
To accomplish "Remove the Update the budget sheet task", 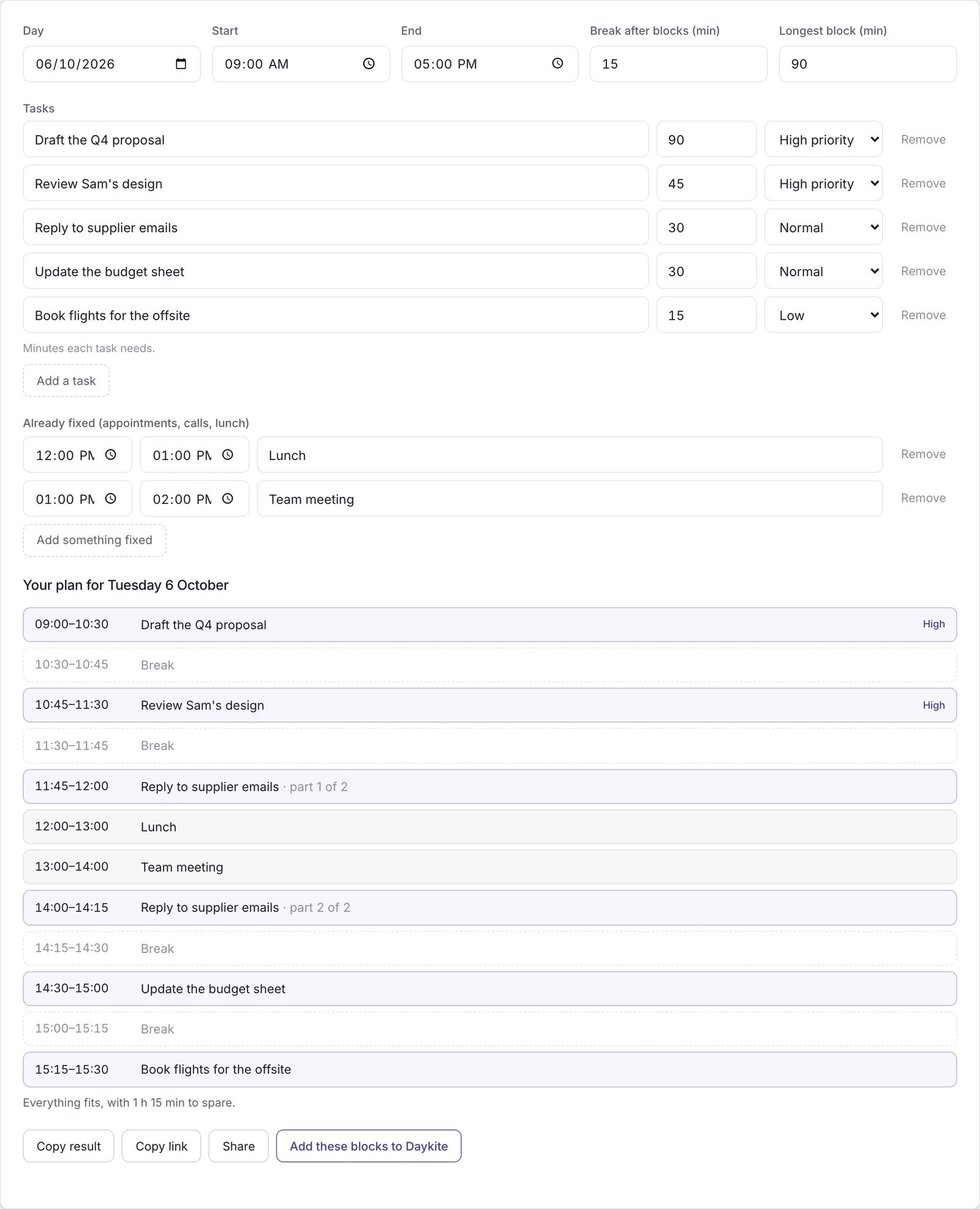I will tap(923, 271).
